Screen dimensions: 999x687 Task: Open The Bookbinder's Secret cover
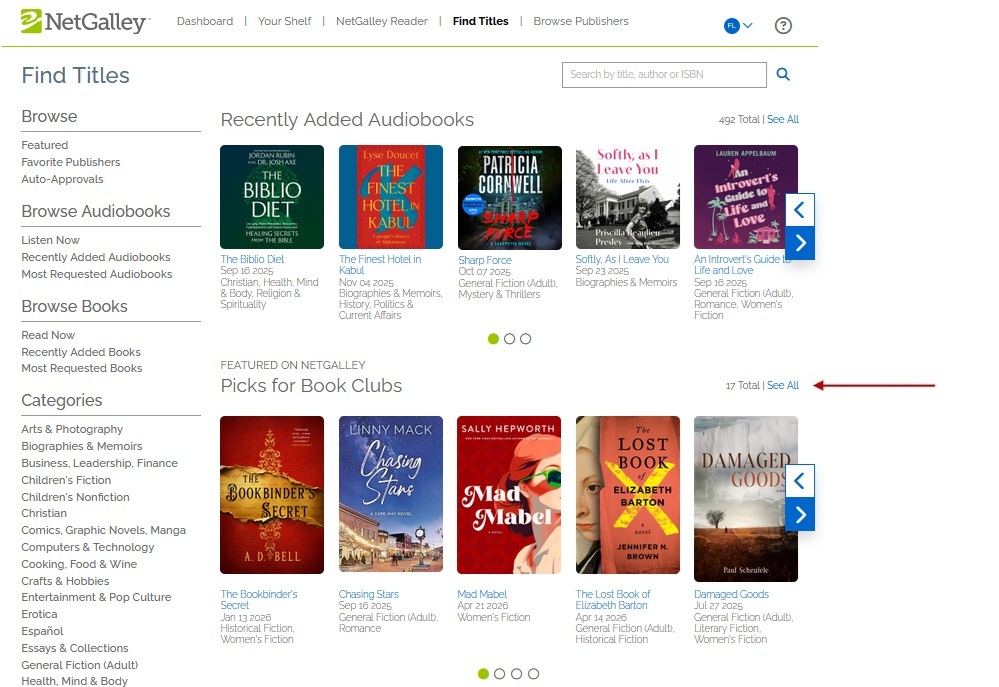272,495
